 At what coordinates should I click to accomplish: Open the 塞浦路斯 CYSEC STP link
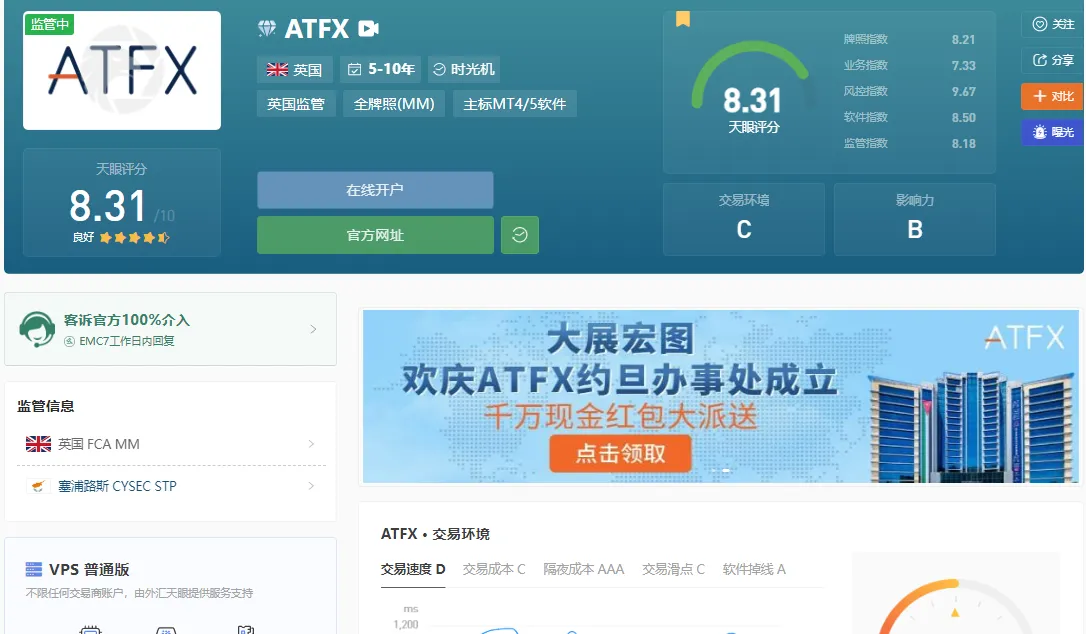click(x=117, y=486)
